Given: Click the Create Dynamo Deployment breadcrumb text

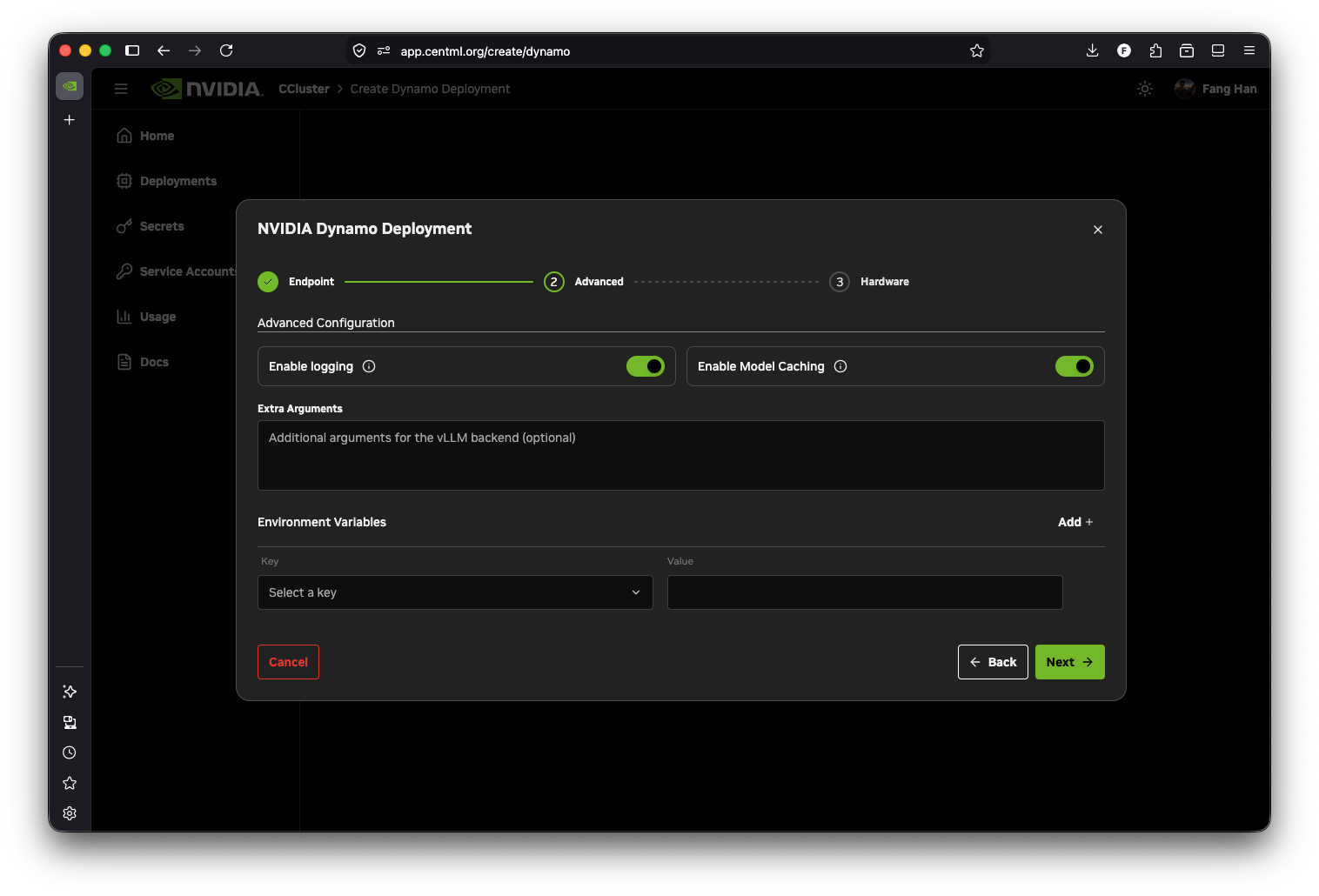Looking at the screenshot, I should 430,89.
